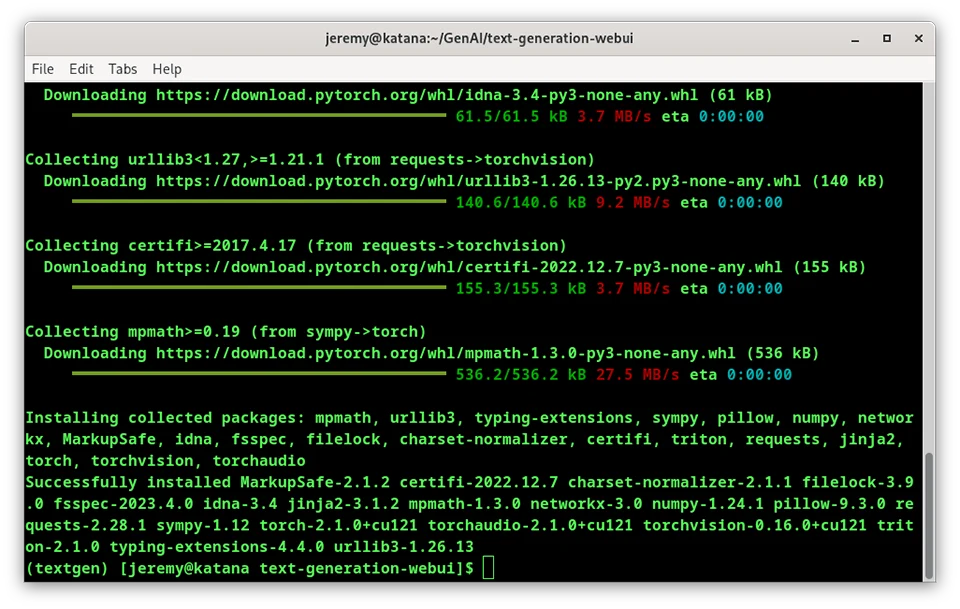Click 'typing-extensions-4.4.0' in the output
960x609 pixels.
point(217,547)
